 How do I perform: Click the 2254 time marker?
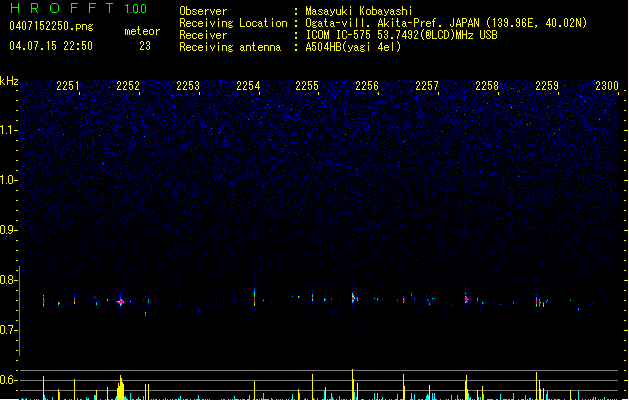(x=248, y=86)
